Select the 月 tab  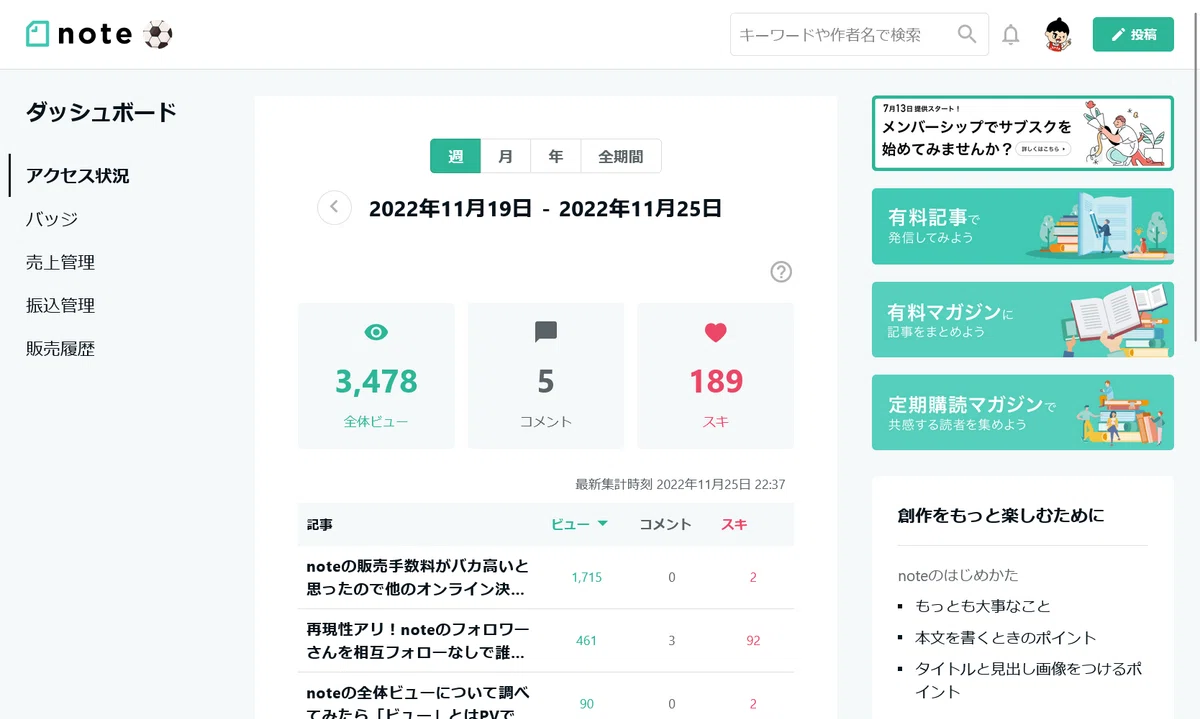click(506, 156)
